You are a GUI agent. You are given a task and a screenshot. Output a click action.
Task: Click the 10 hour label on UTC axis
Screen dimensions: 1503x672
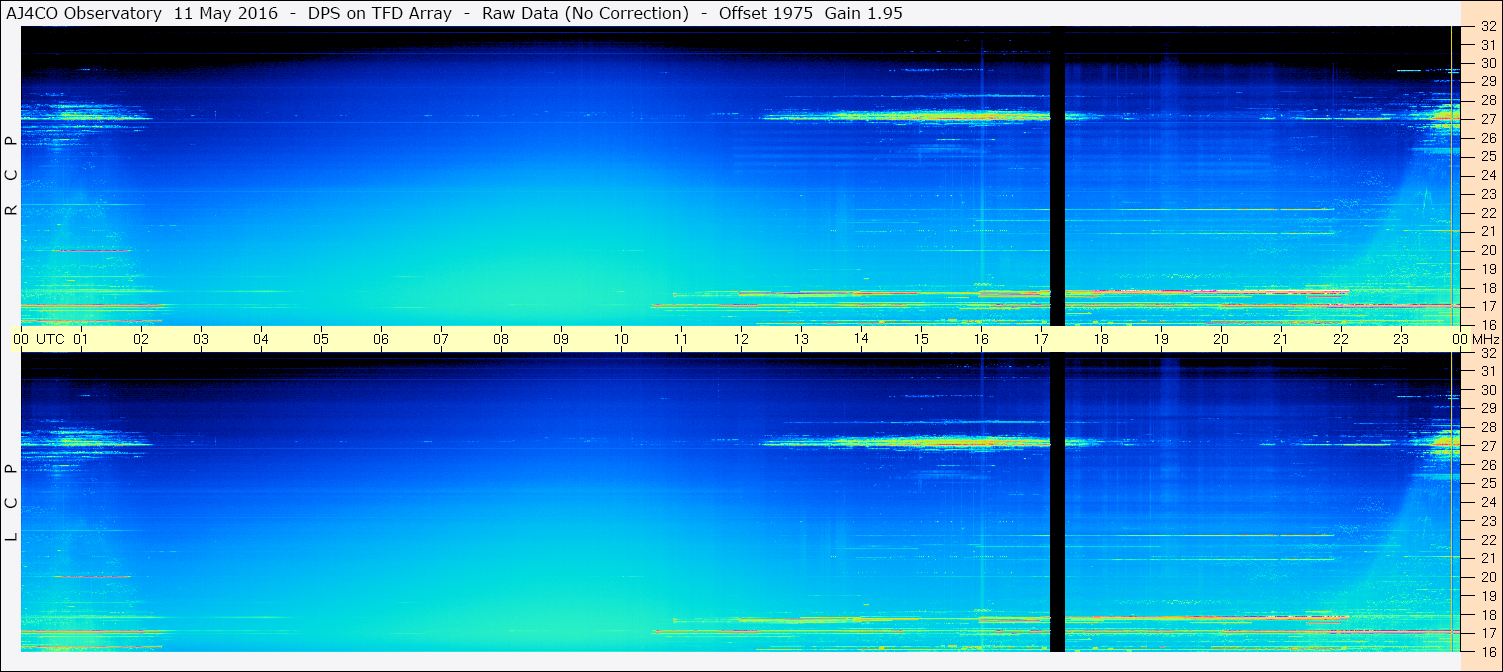tap(621, 339)
